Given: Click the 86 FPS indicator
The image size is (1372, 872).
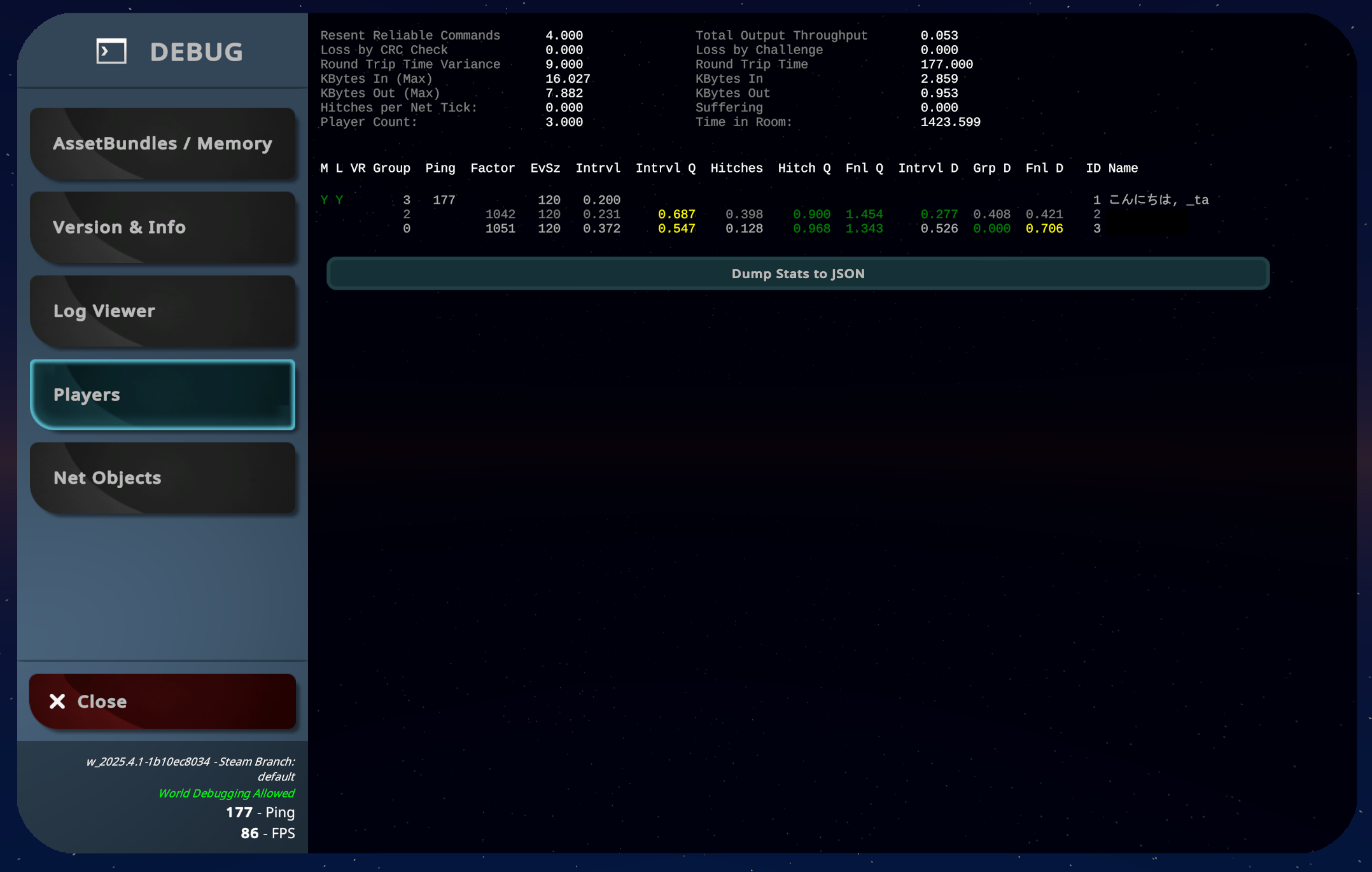Looking at the screenshot, I should pos(267,833).
